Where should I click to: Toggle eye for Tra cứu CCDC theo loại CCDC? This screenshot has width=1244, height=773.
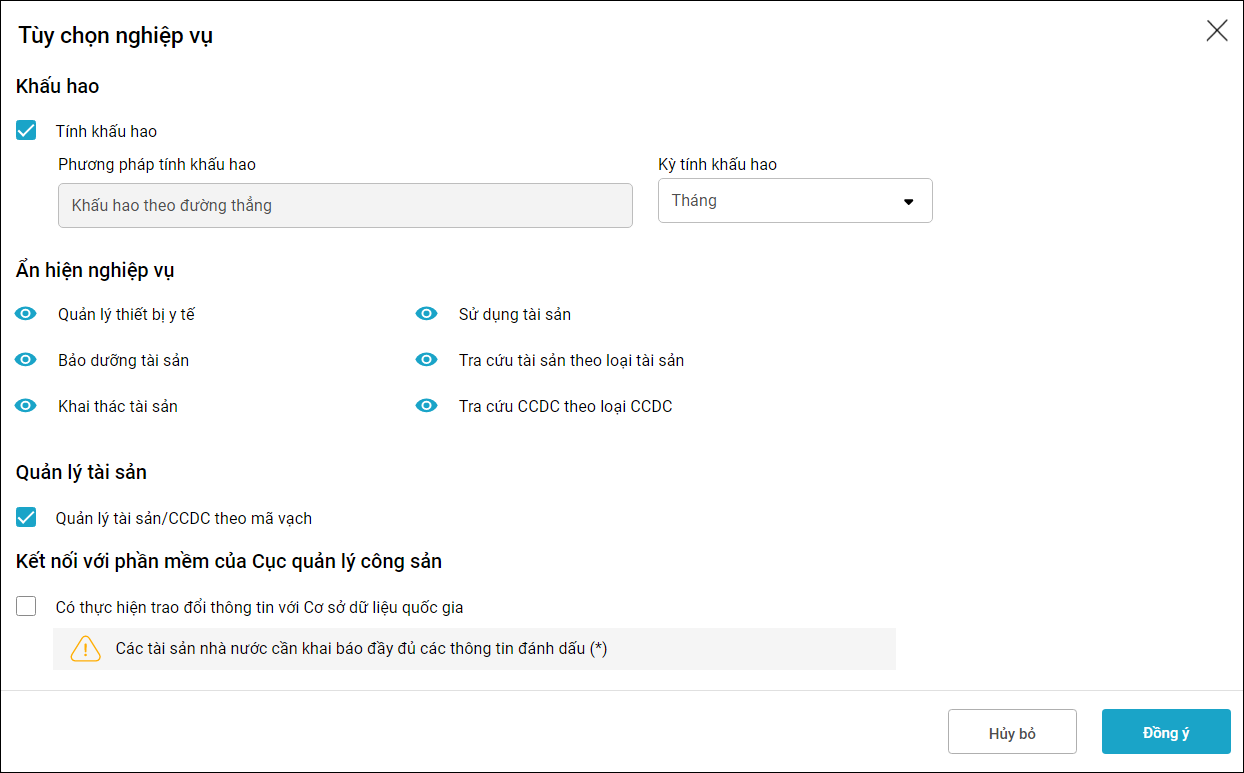tap(427, 406)
